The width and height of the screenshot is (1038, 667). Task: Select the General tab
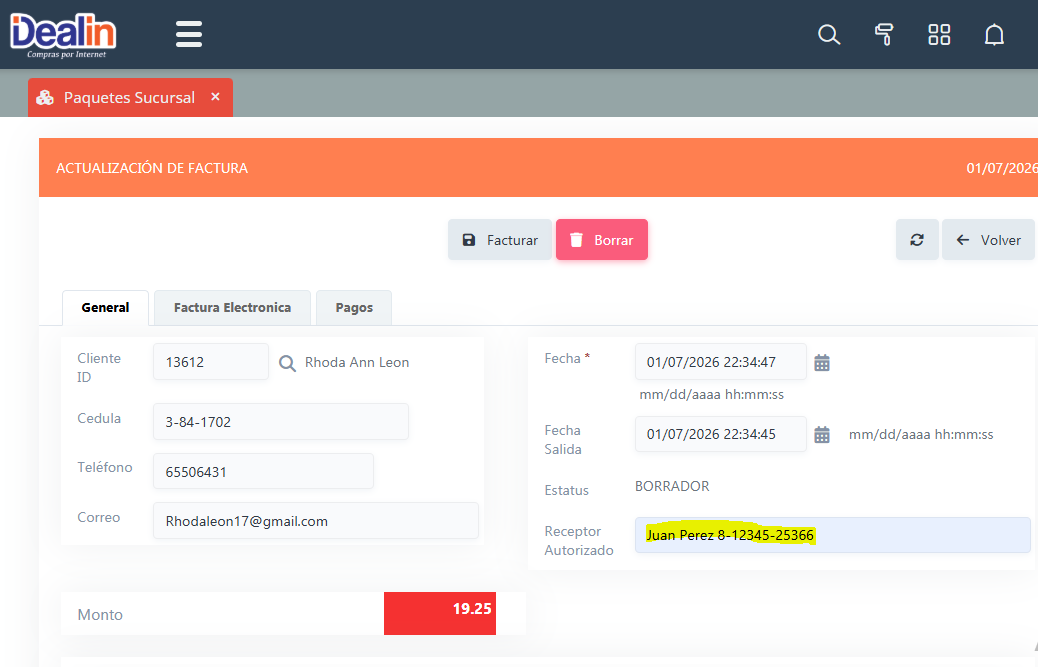click(105, 307)
